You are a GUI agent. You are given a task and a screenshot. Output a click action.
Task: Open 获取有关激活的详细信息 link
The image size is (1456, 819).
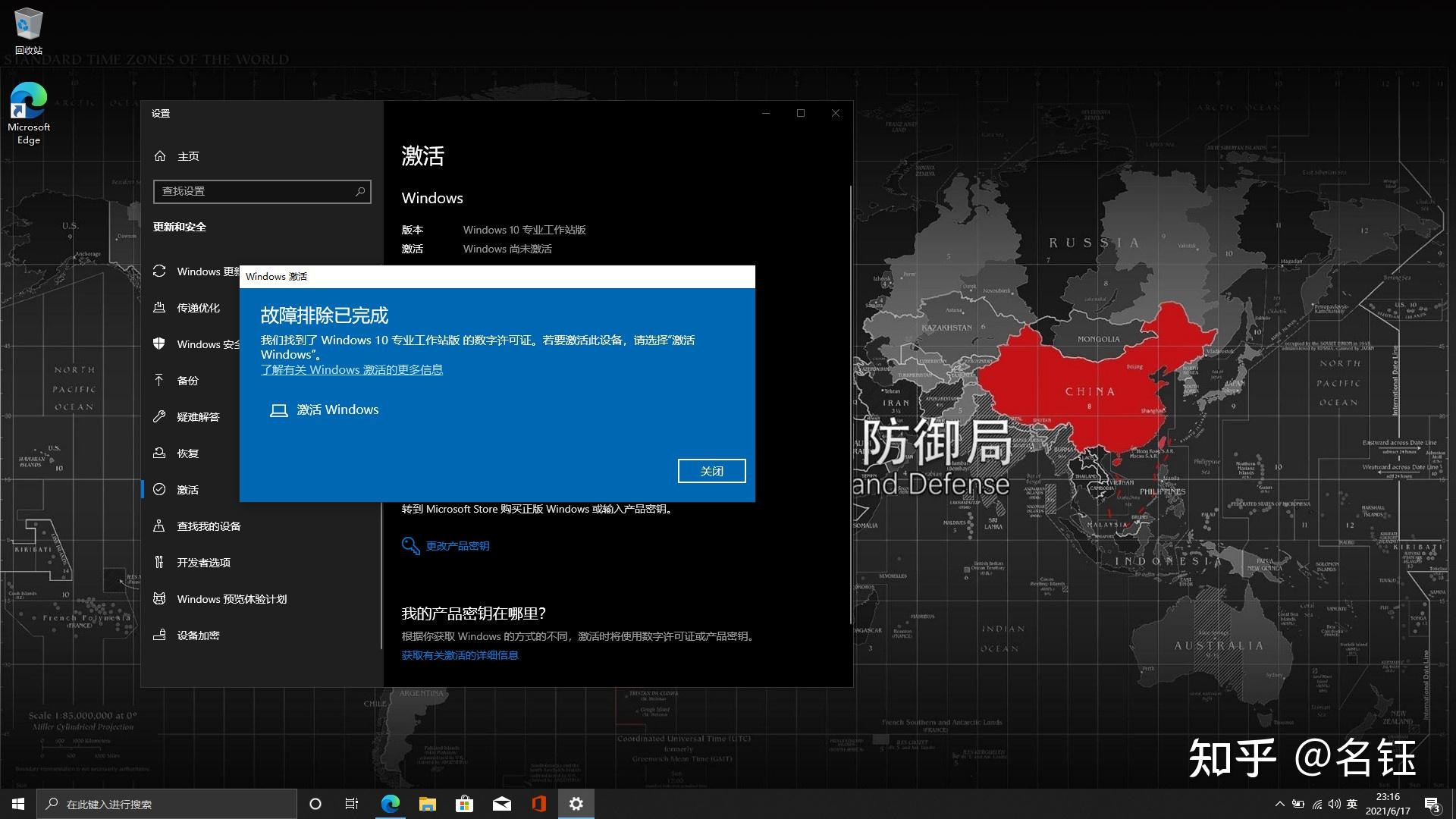pos(460,655)
